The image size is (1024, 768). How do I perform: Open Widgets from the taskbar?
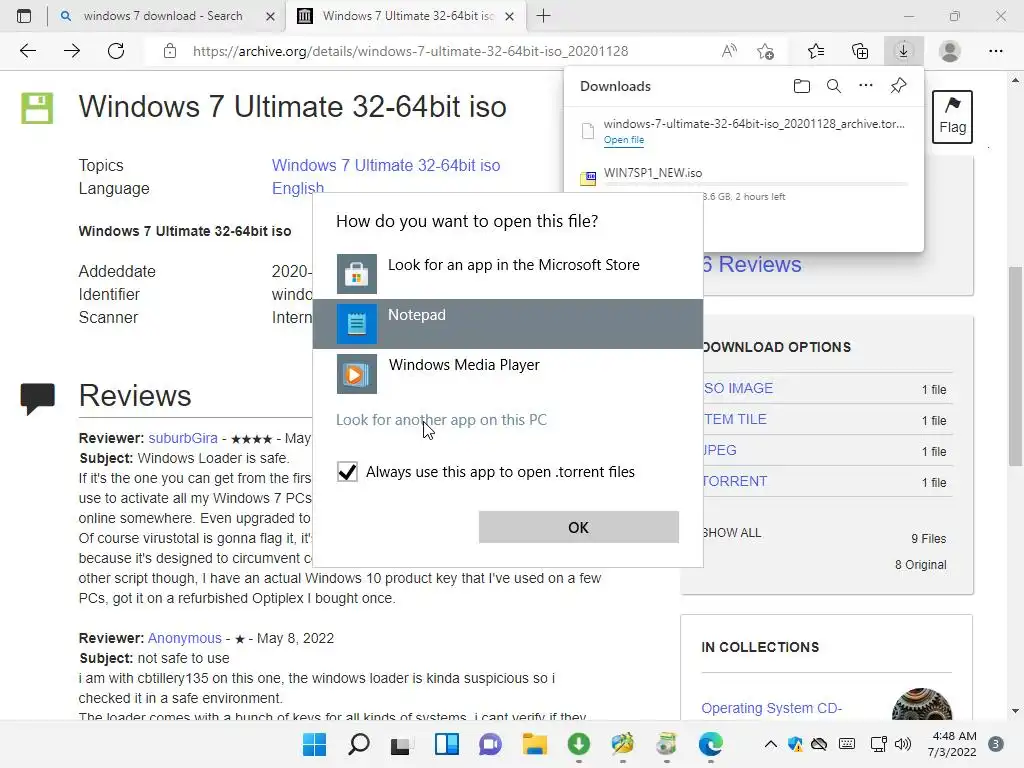pos(447,744)
